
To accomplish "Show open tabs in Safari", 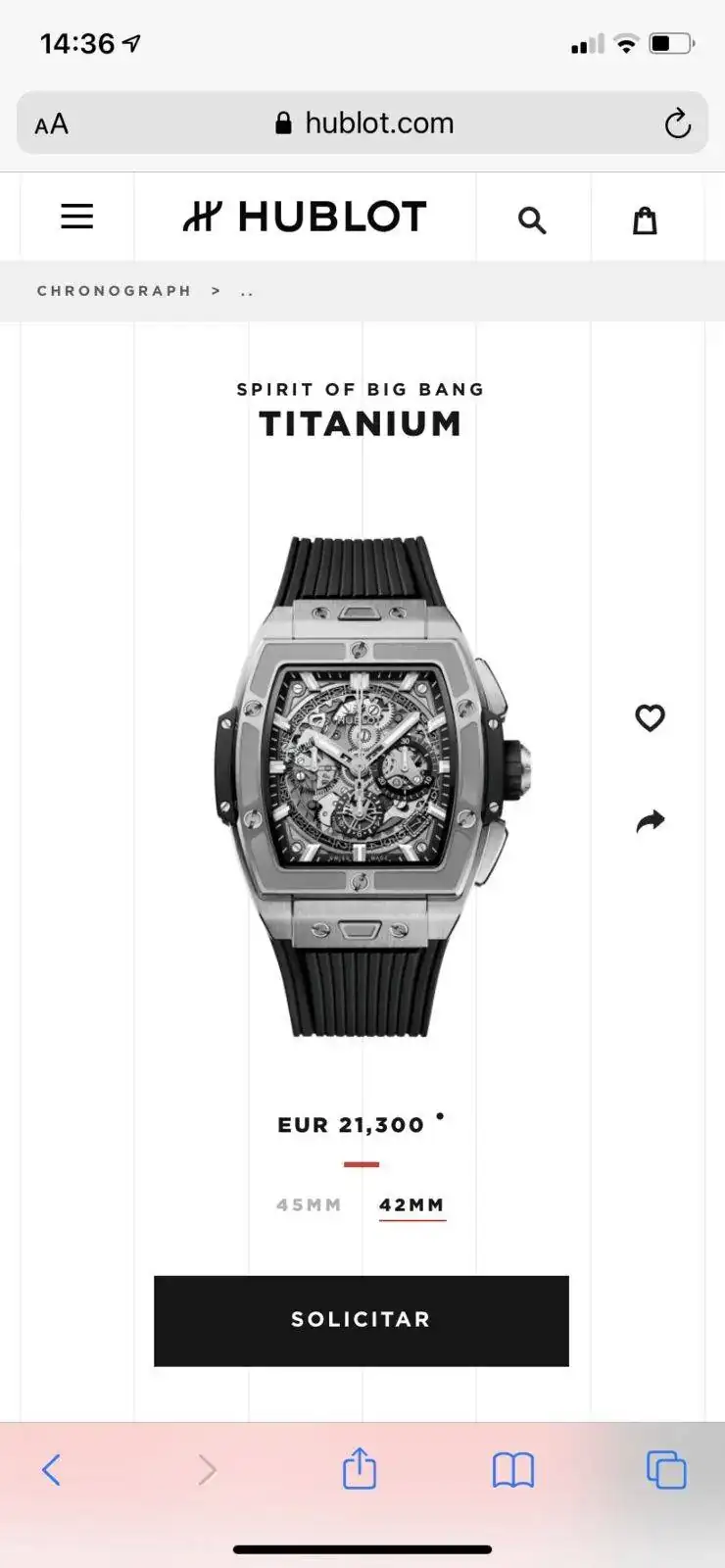I will click(666, 1469).
